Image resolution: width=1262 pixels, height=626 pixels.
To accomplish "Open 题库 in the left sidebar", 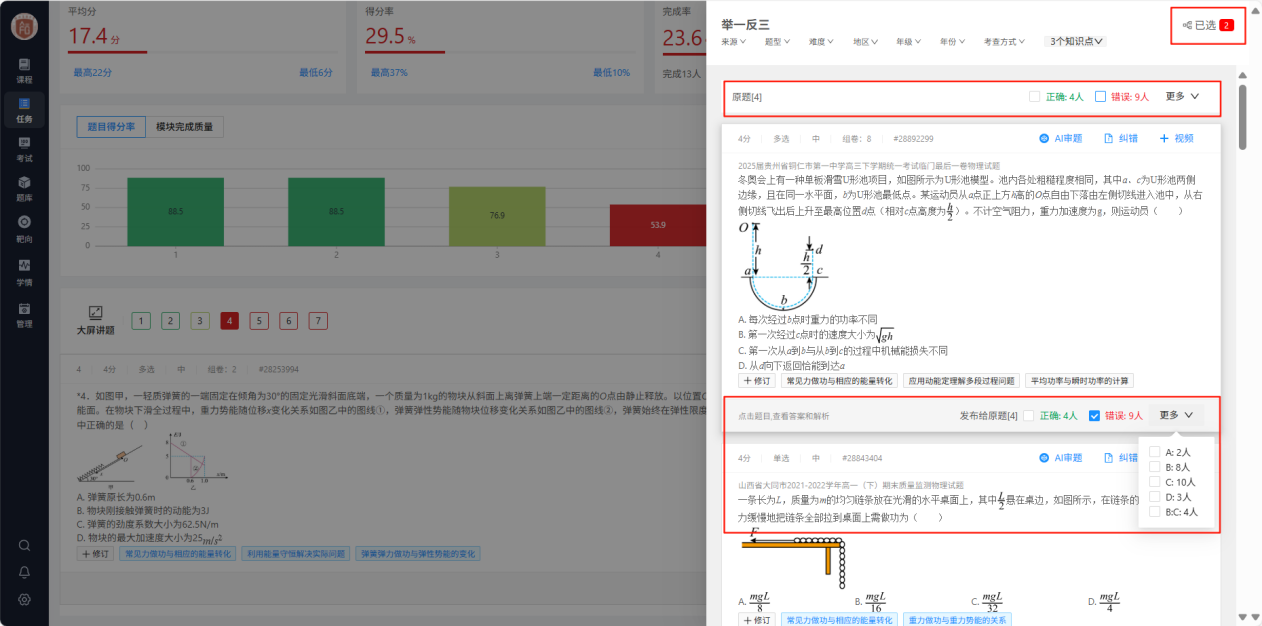I will 24,189.
